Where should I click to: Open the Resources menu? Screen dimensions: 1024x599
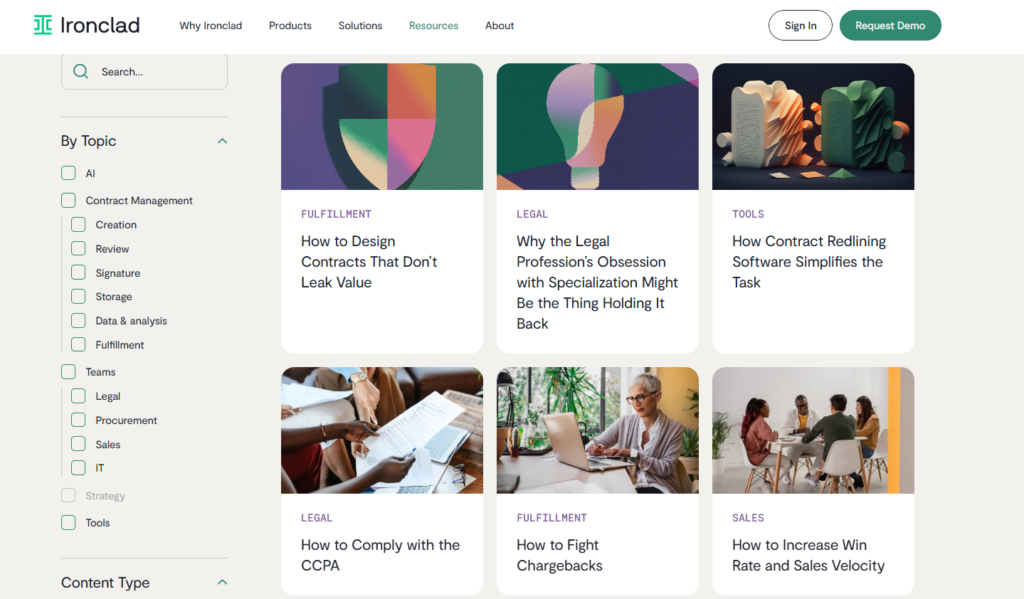[x=433, y=26]
